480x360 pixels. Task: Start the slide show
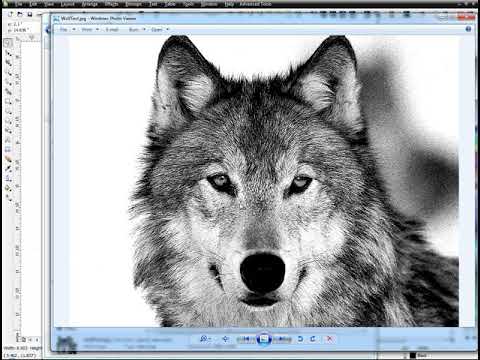(x=264, y=339)
